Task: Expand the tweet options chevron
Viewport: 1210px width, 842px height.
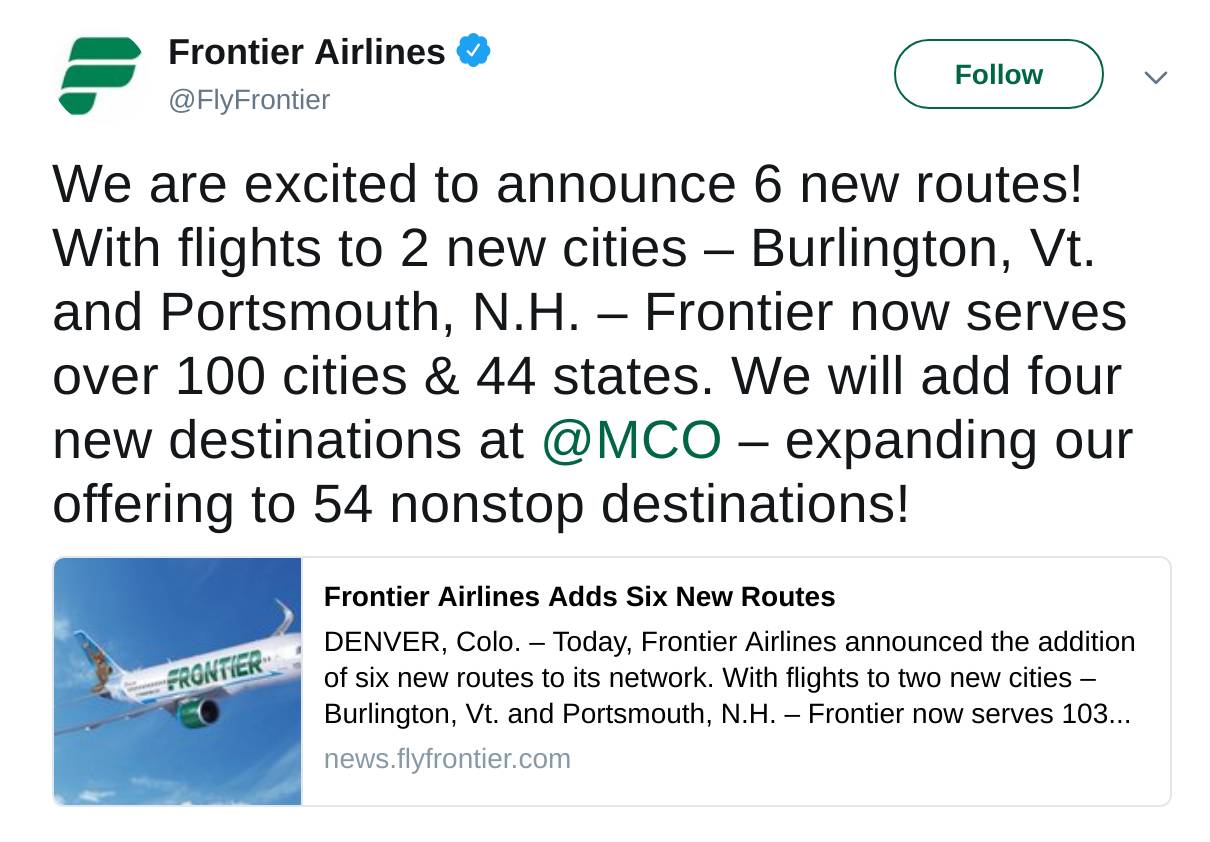Action: [x=1155, y=77]
